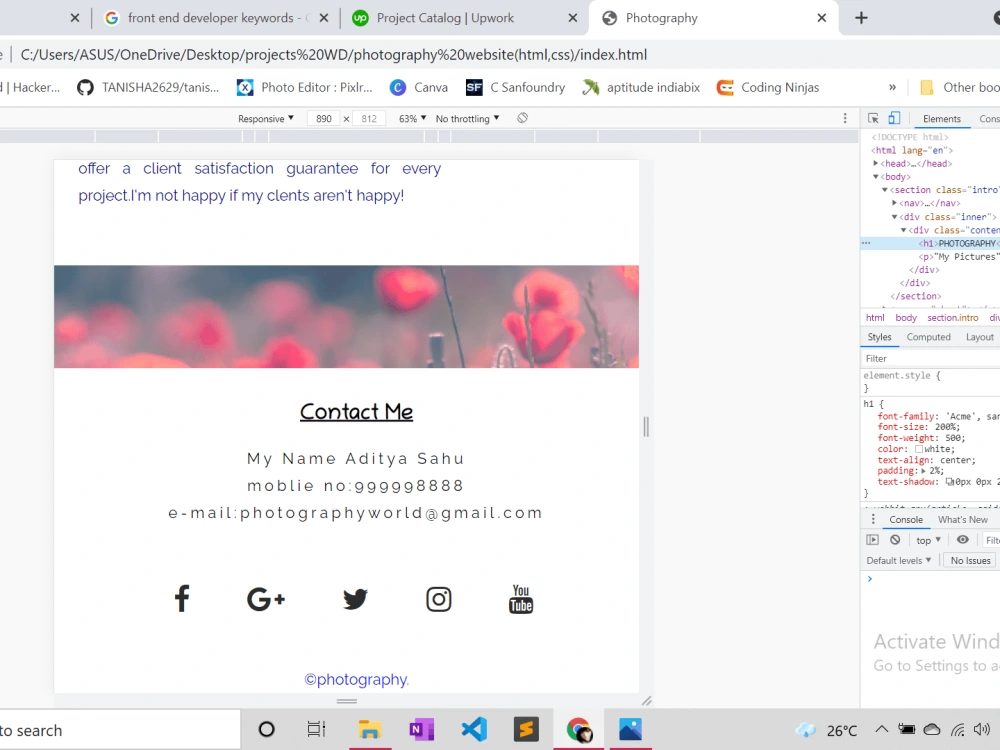The image size is (1000, 750).
Task: Click the section.intro breadcrumb
Action: point(952,318)
